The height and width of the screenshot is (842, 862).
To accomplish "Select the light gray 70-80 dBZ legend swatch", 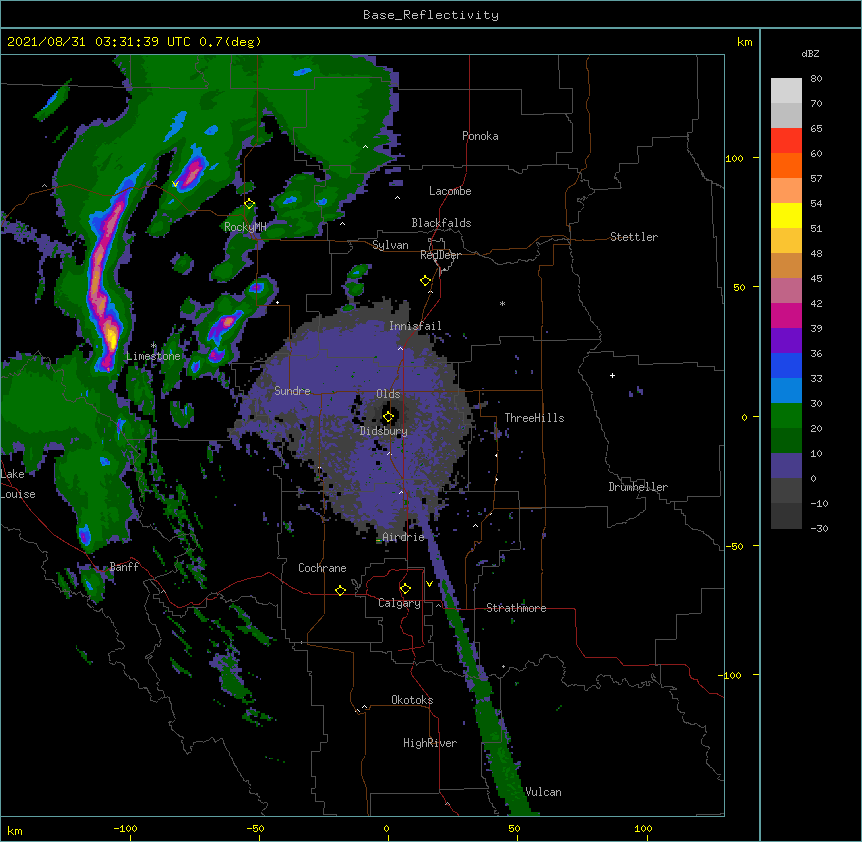I will (786, 91).
